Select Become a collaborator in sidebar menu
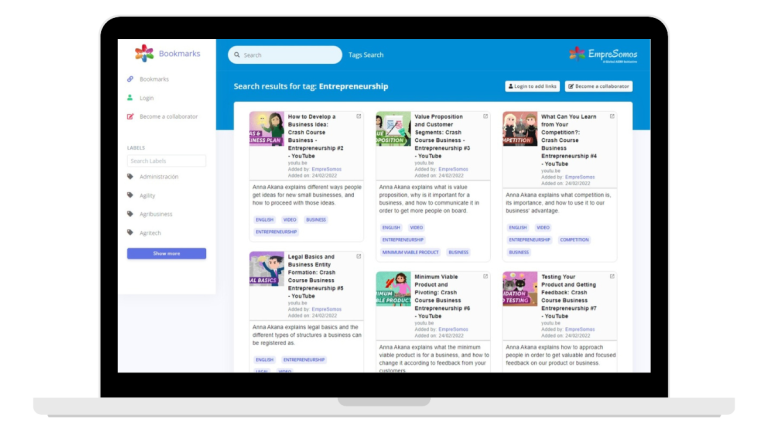 (x=168, y=117)
